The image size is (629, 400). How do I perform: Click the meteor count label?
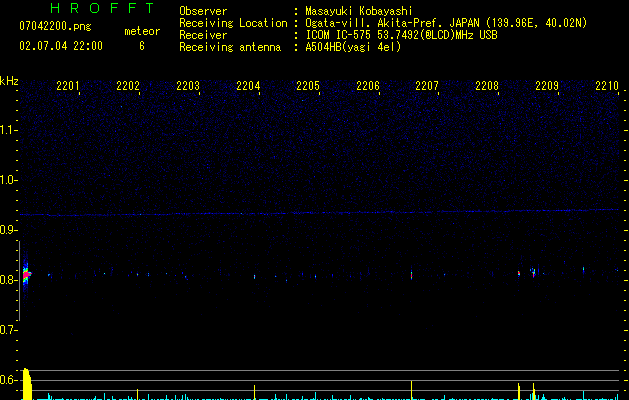(142, 31)
